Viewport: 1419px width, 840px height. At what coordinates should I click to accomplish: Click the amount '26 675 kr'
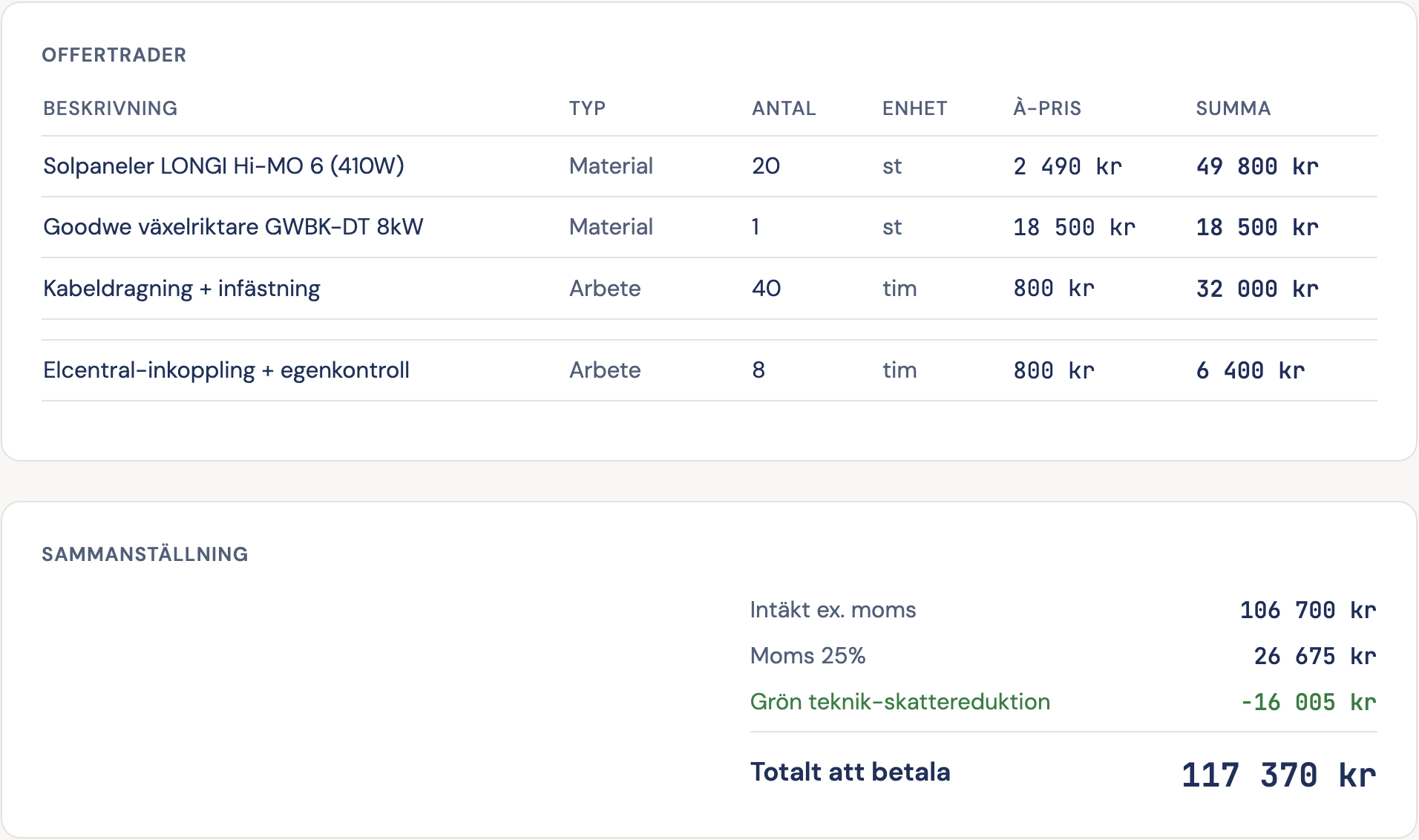point(1315,656)
